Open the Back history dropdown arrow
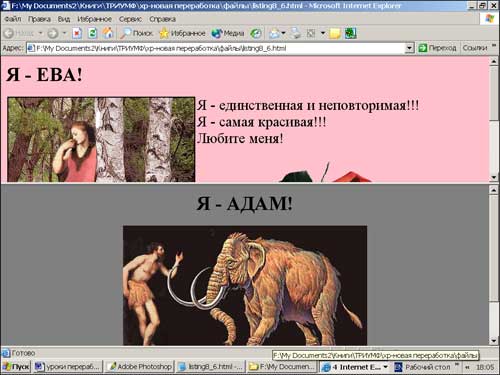 click(x=40, y=33)
